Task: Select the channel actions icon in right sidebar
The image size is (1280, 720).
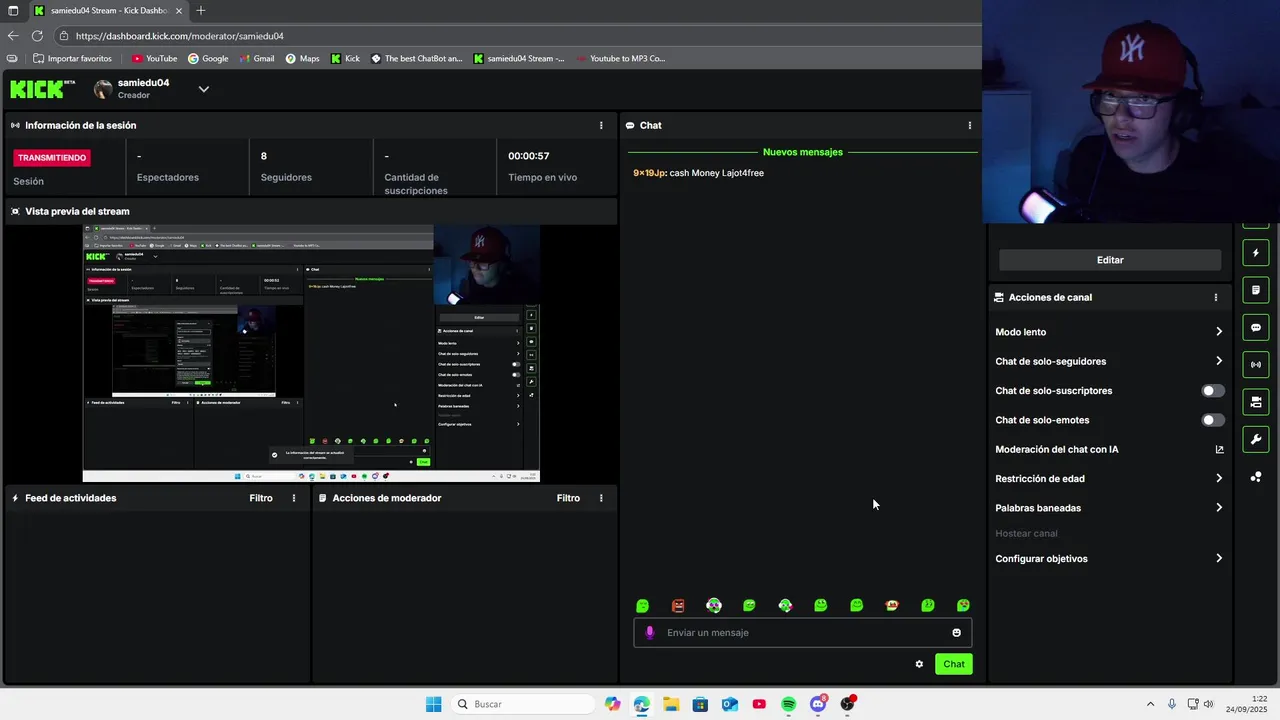Action: point(1256,402)
